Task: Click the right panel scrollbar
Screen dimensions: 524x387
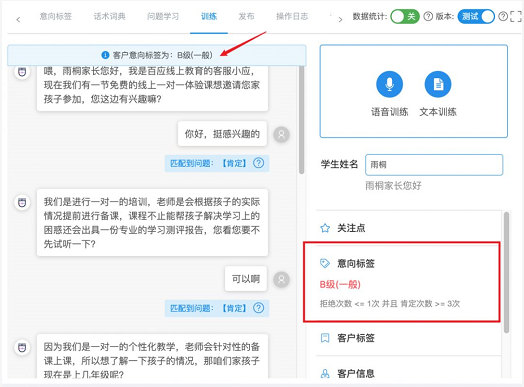Action: click(x=506, y=272)
